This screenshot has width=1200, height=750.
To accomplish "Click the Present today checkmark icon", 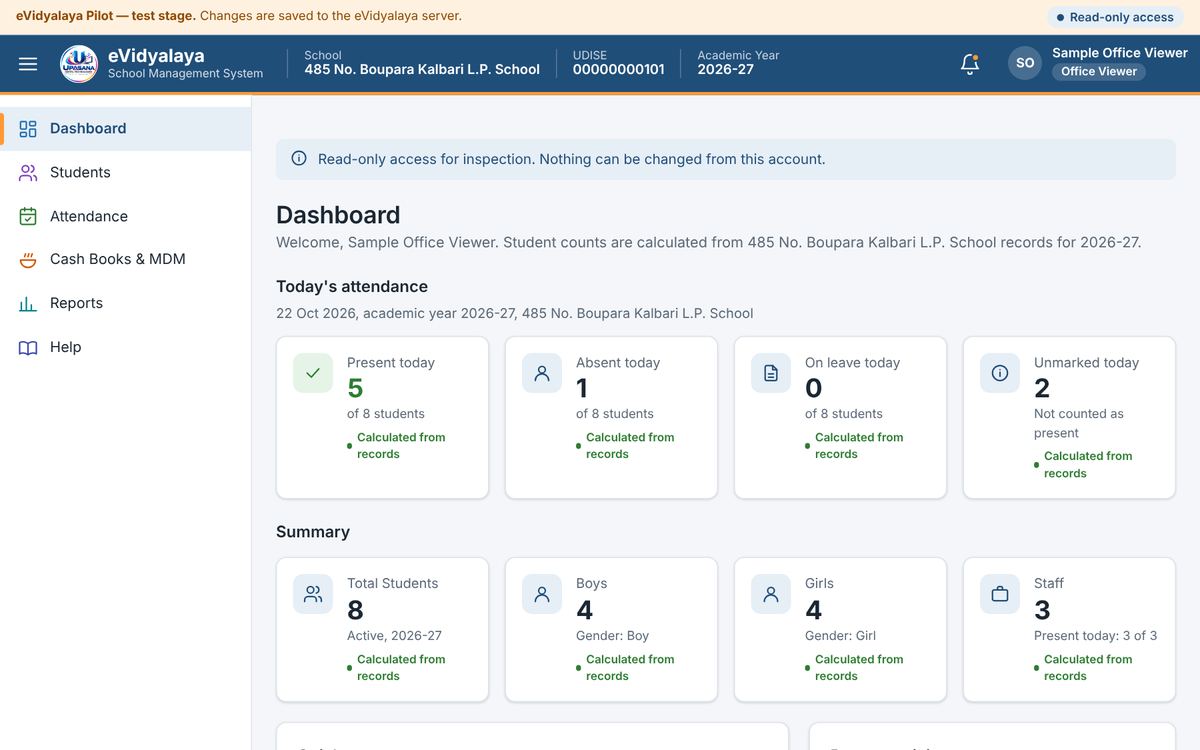I will (x=313, y=372).
